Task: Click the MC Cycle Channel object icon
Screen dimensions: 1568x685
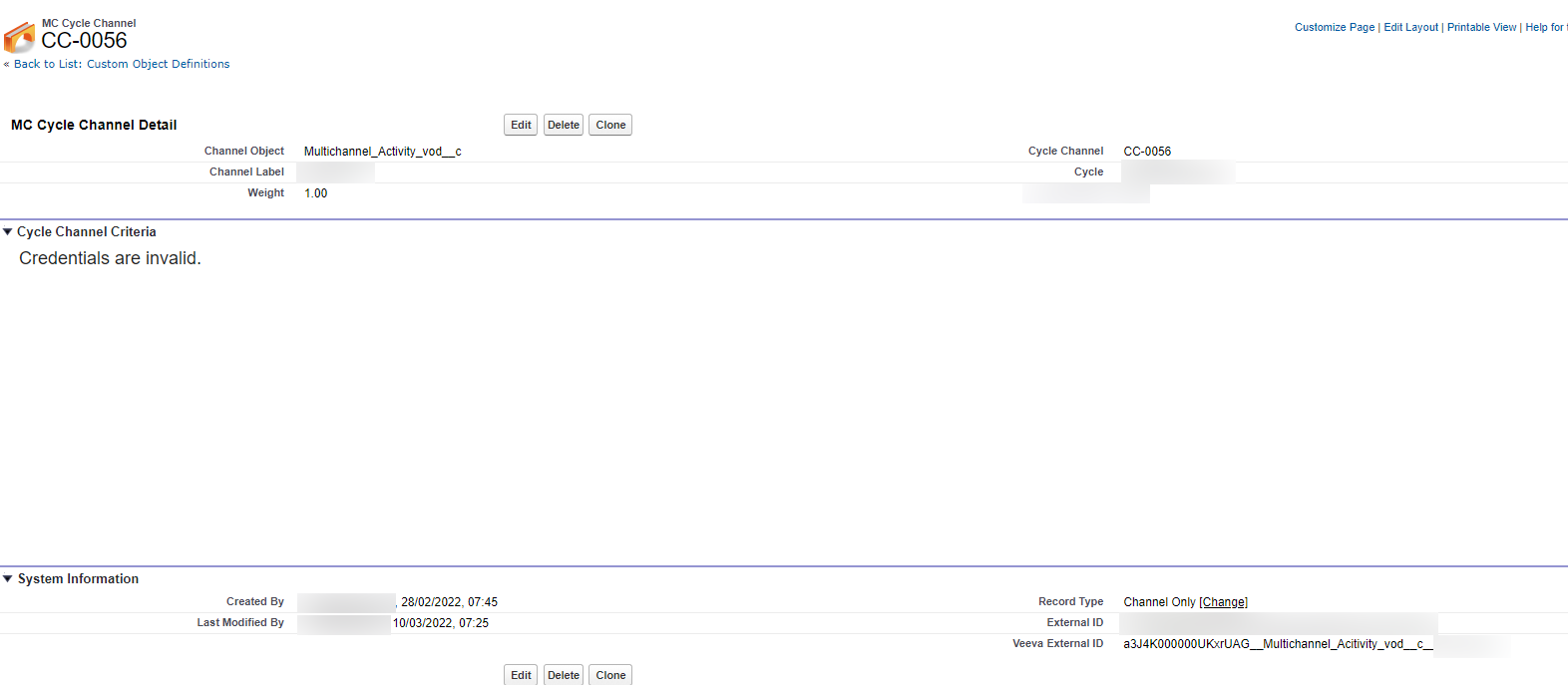Action: click(19, 38)
